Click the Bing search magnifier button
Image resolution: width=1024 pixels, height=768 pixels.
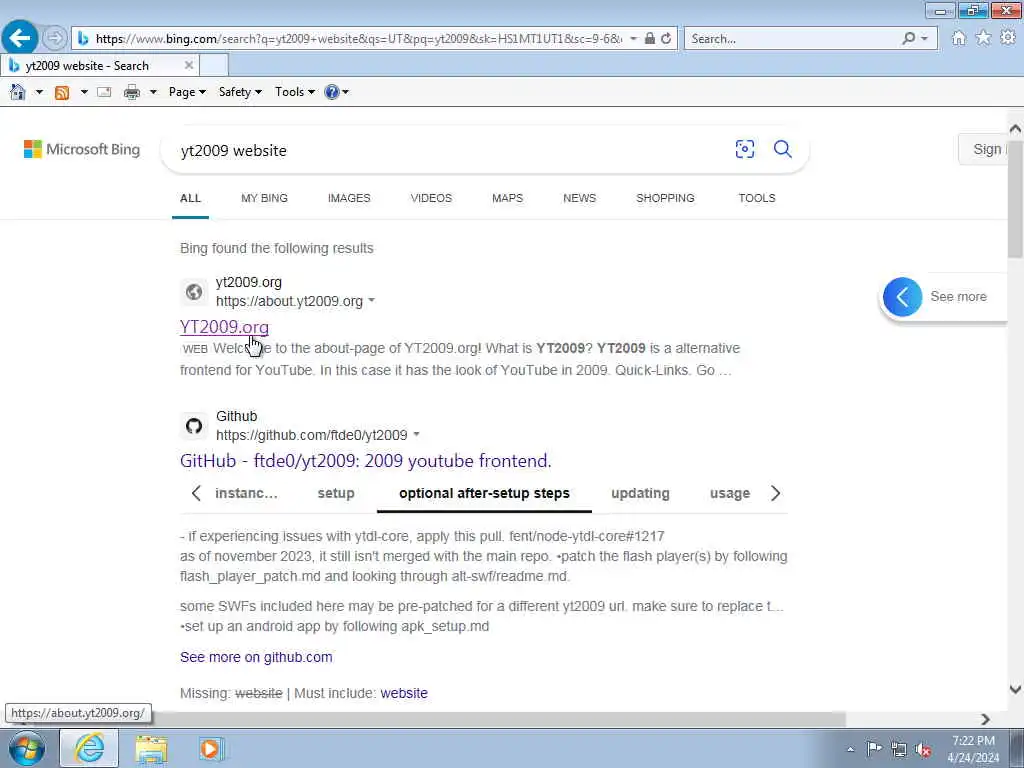coord(782,150)
